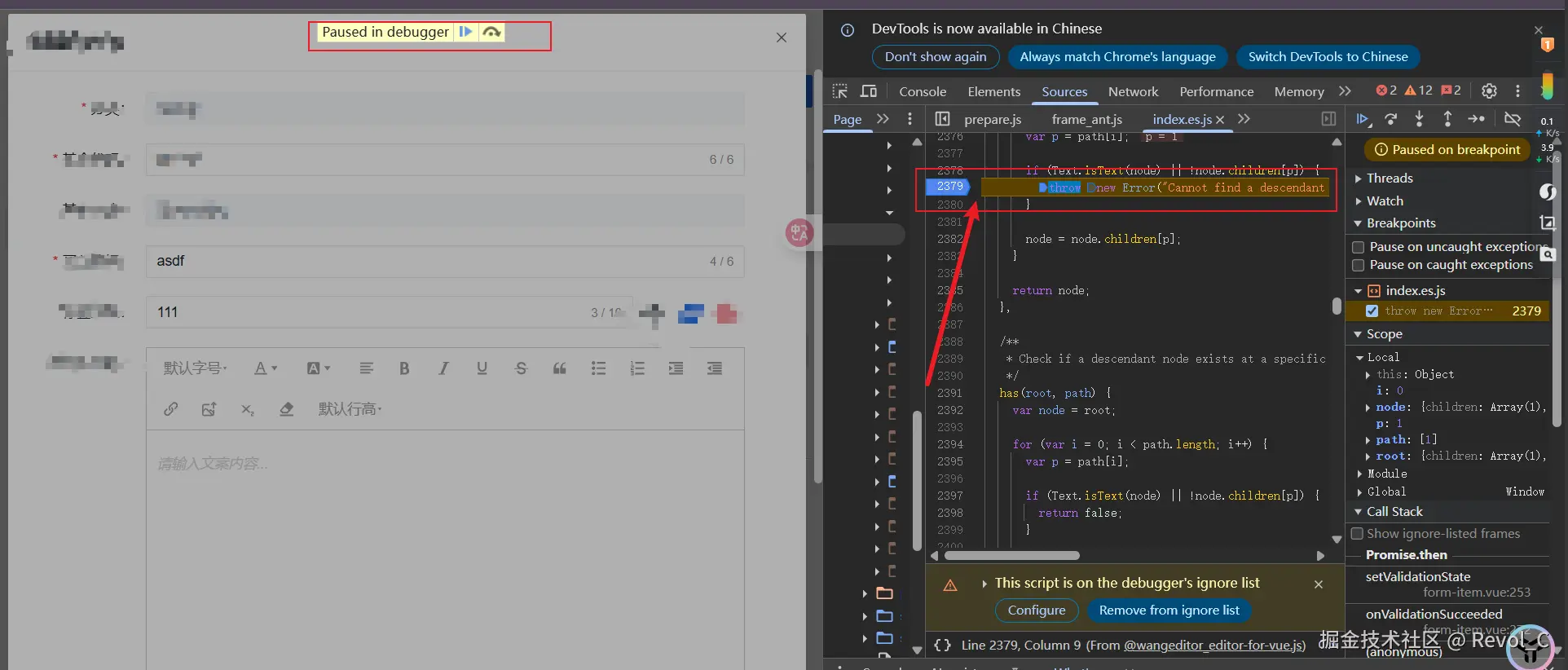This screenshot has width=1568, height=670.
Task: Step into next function call
Action: point(1419,119)
